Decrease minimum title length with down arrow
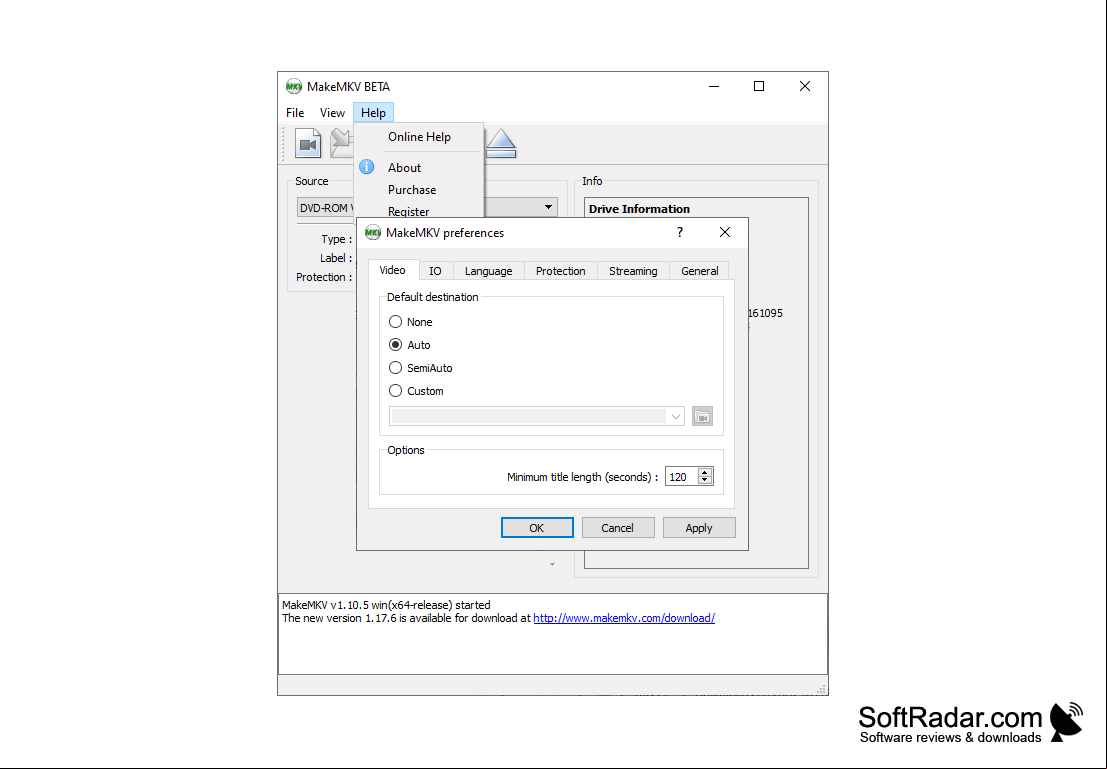Screen dimensions: 1107x769 click(705, 481)
